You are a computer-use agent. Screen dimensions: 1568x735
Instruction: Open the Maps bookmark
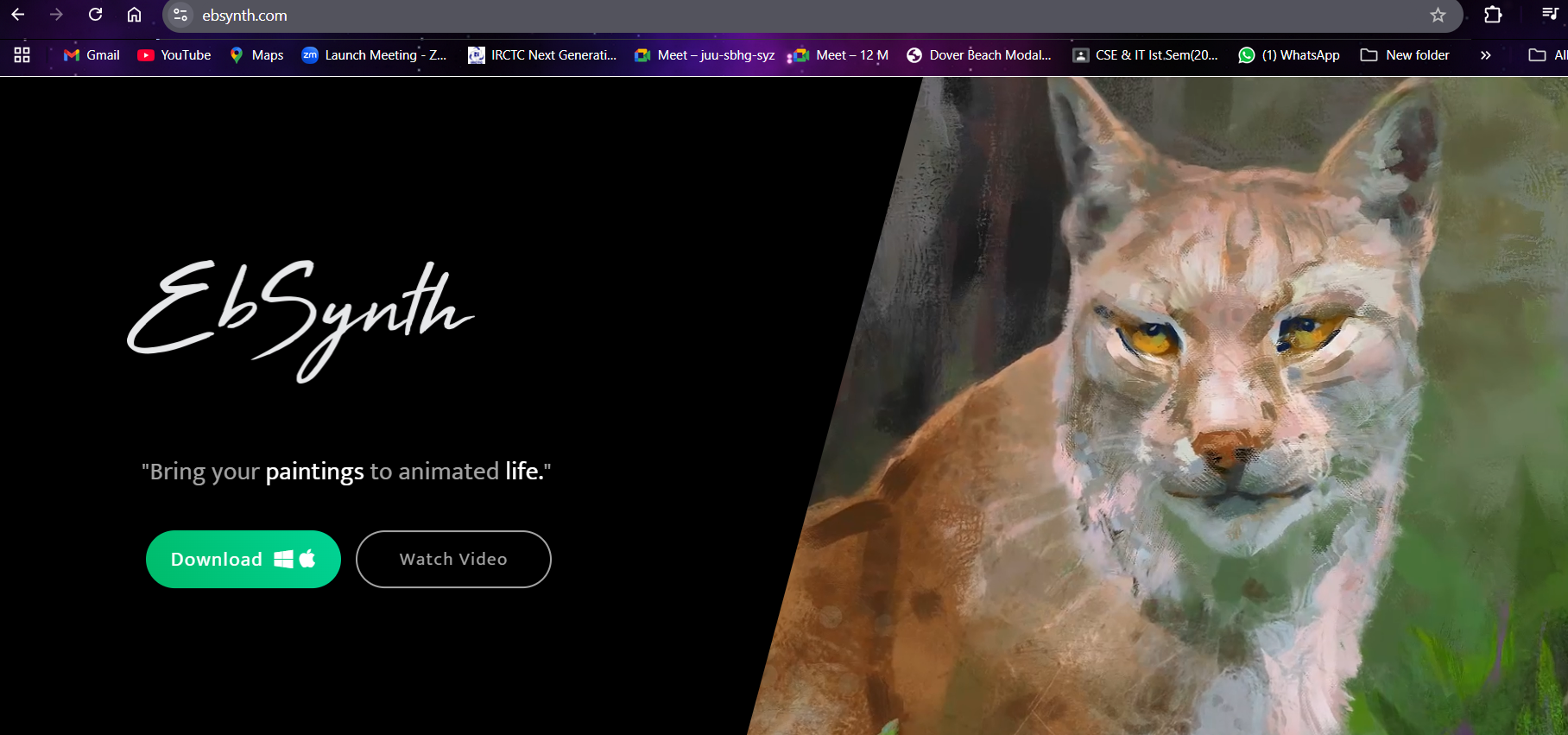(256, 55)
